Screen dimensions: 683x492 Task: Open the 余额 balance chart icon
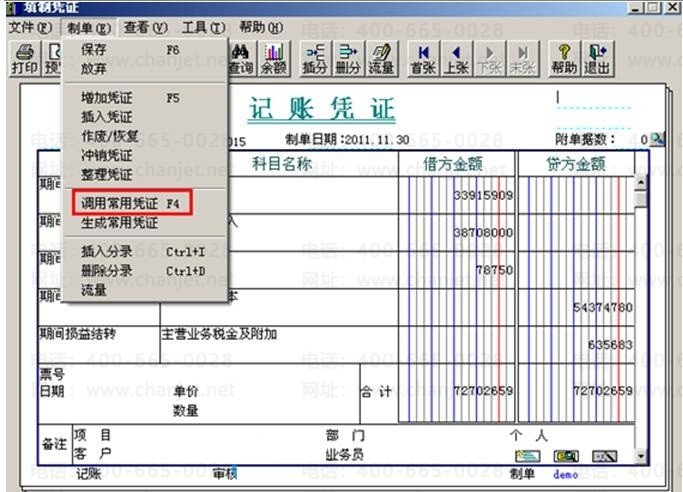(x=274, y=59)
